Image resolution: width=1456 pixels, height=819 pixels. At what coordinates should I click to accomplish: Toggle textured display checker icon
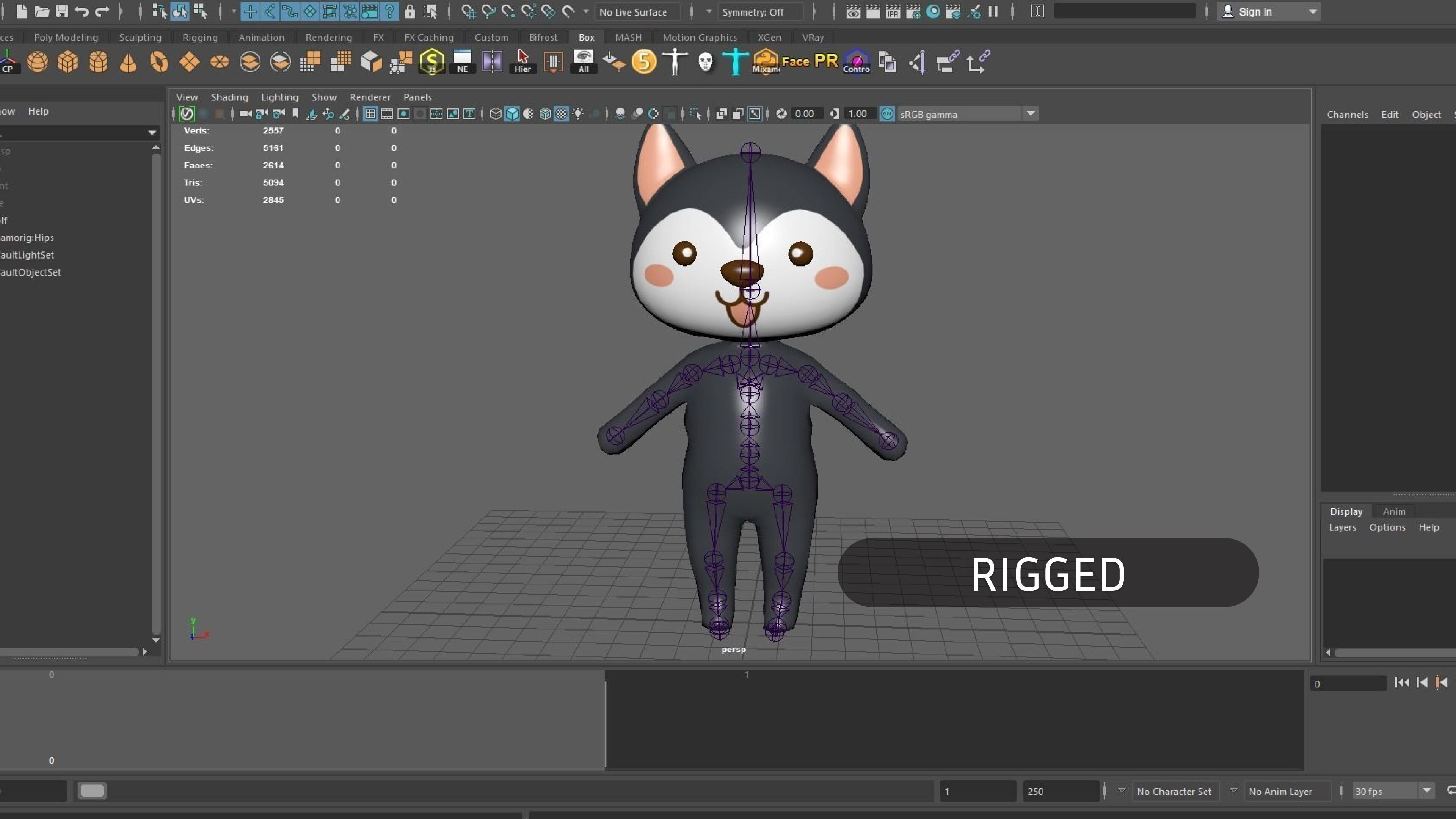pyautogui.click(x=561, y=114)
